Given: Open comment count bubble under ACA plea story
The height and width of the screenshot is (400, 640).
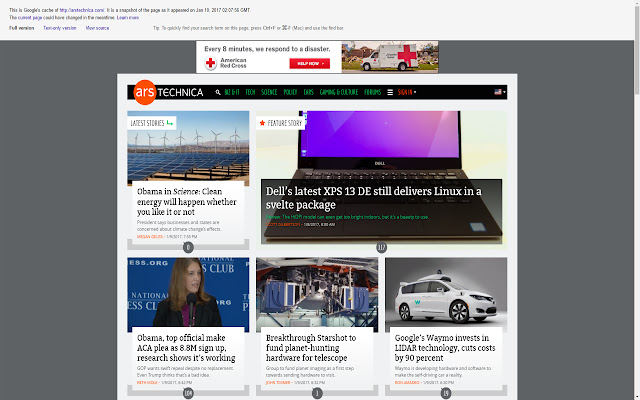Looking at the screenshot, I should coord(188,393).
